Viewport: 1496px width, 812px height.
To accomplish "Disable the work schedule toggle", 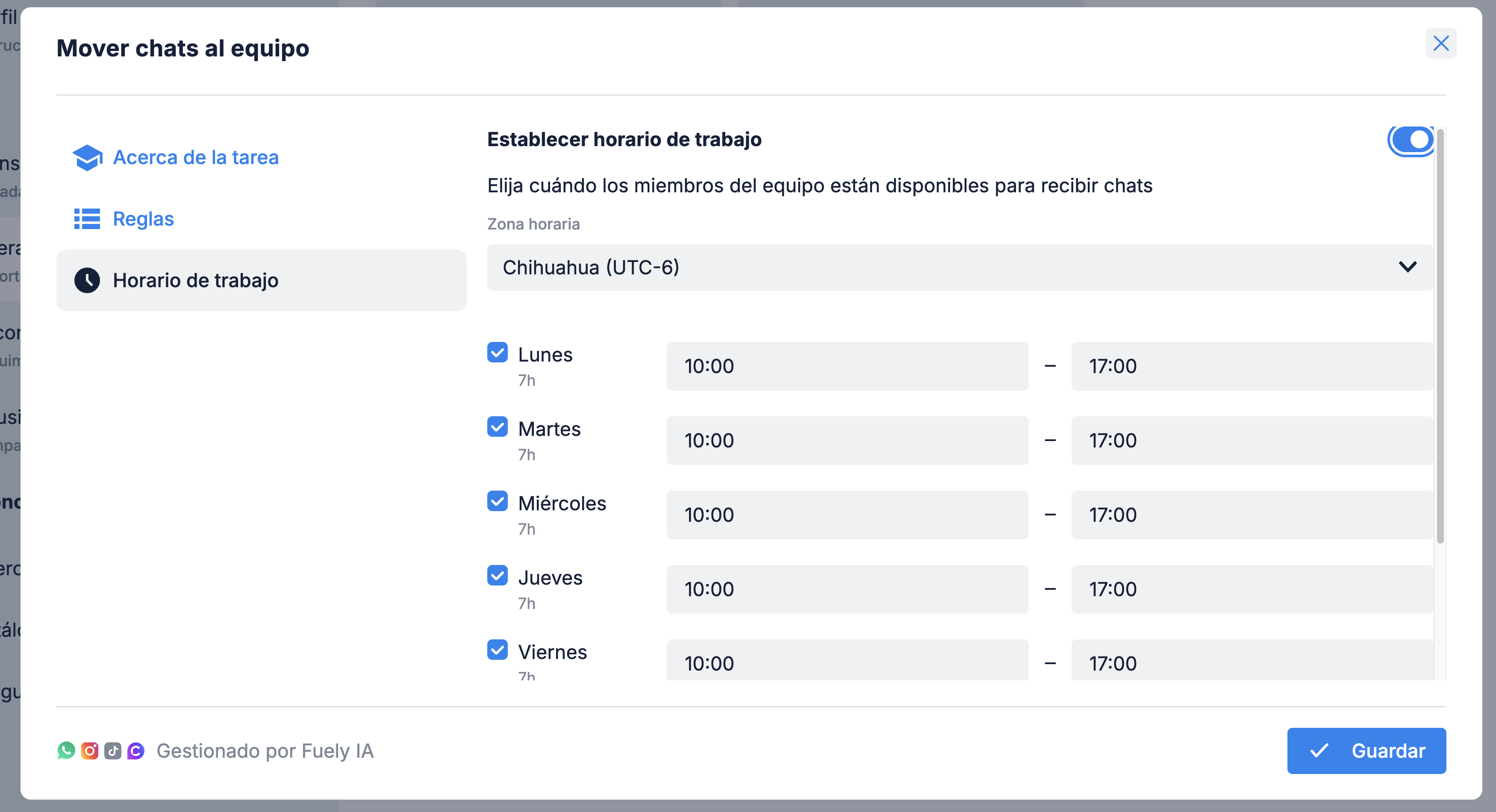I will pos(1411,140).
